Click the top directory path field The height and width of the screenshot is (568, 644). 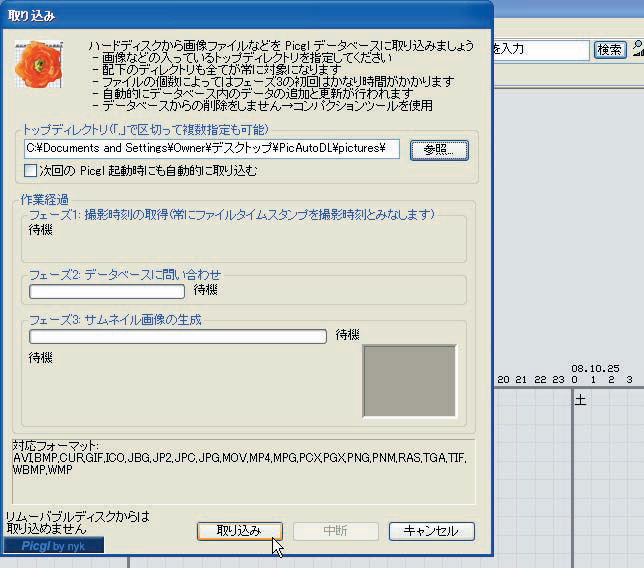[x=212, y=148]
